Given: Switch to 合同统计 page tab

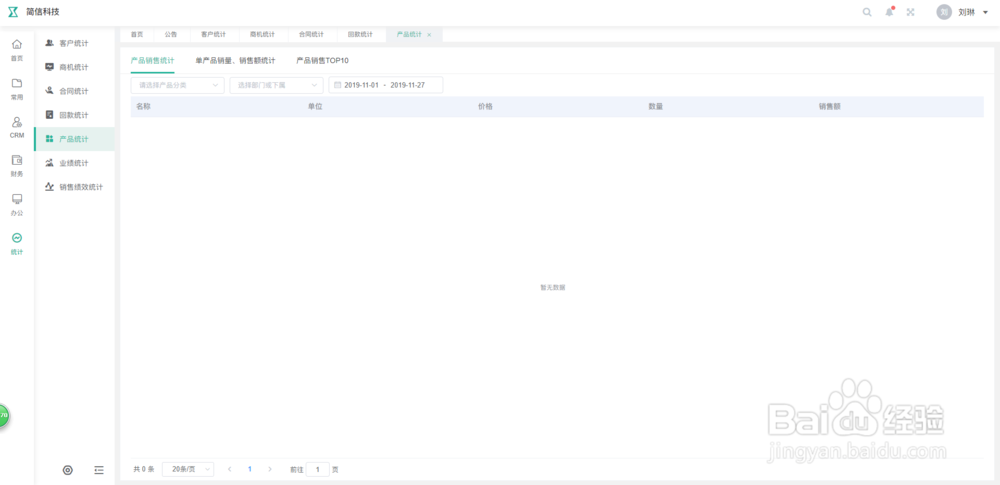Looking at the screenshot, I should [311, 34].
